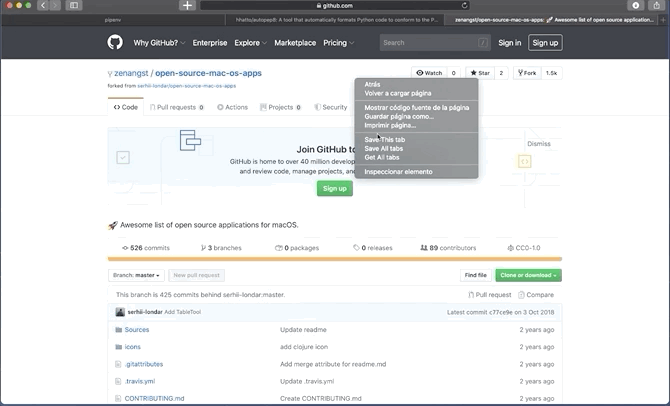The height and width of the screenshot is (406, 670).
Task: Click the GitHub octocat logo
Action: tap(115, 42)
